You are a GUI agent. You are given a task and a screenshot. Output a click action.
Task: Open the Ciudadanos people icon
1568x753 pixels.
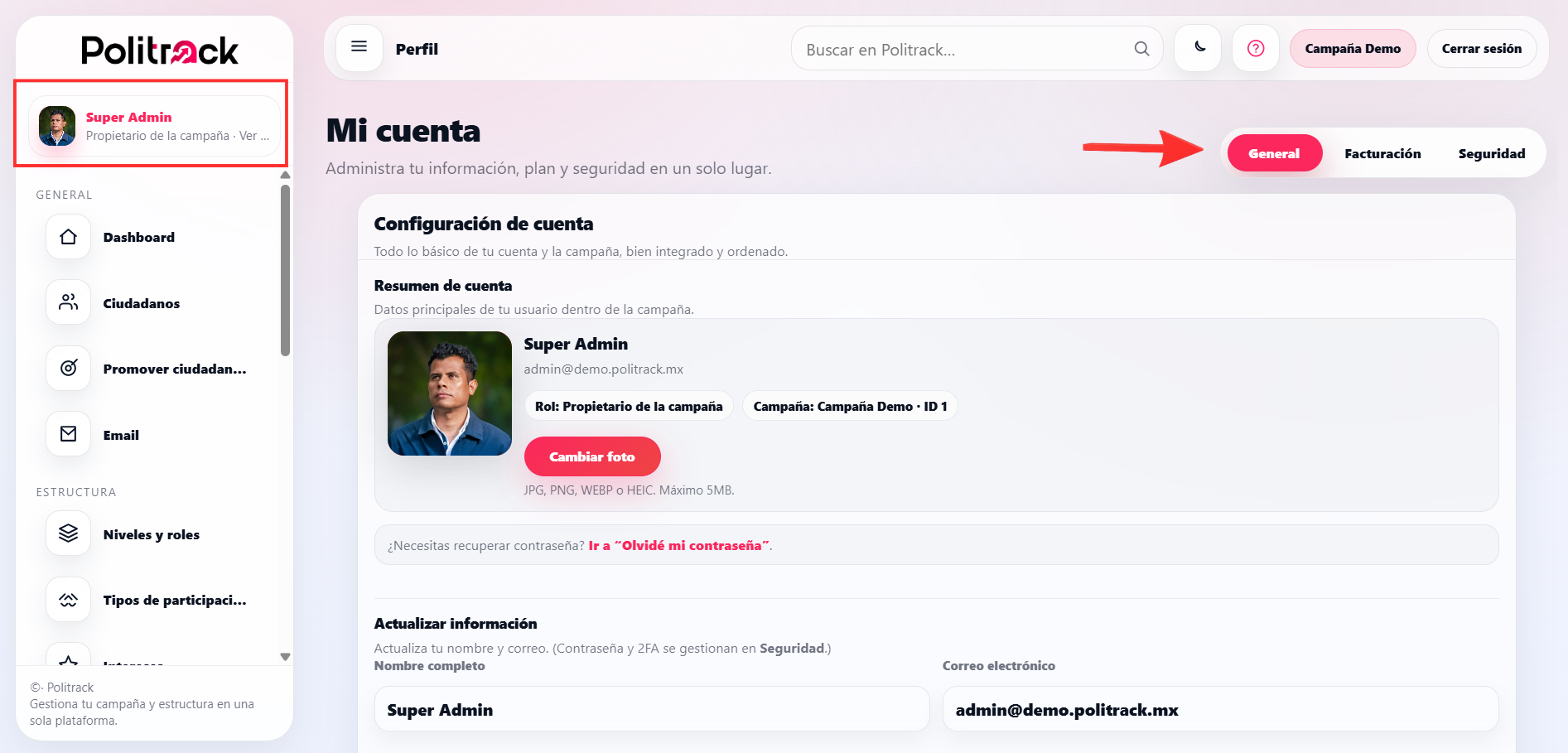pos(67,302)
